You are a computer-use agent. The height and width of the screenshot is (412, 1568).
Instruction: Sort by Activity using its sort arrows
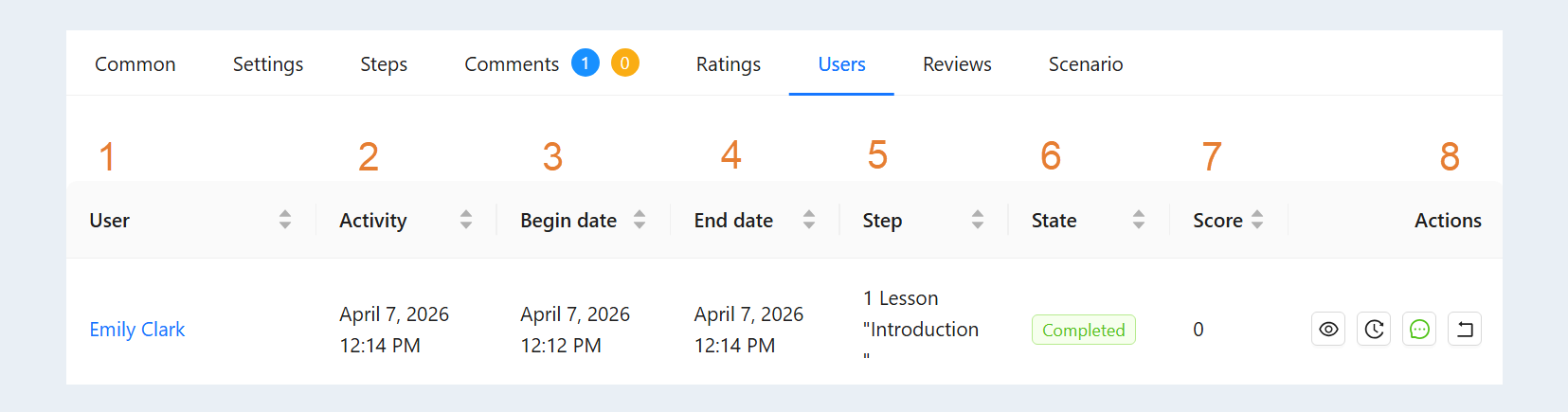pyautogui.click(x=466, y=220)
